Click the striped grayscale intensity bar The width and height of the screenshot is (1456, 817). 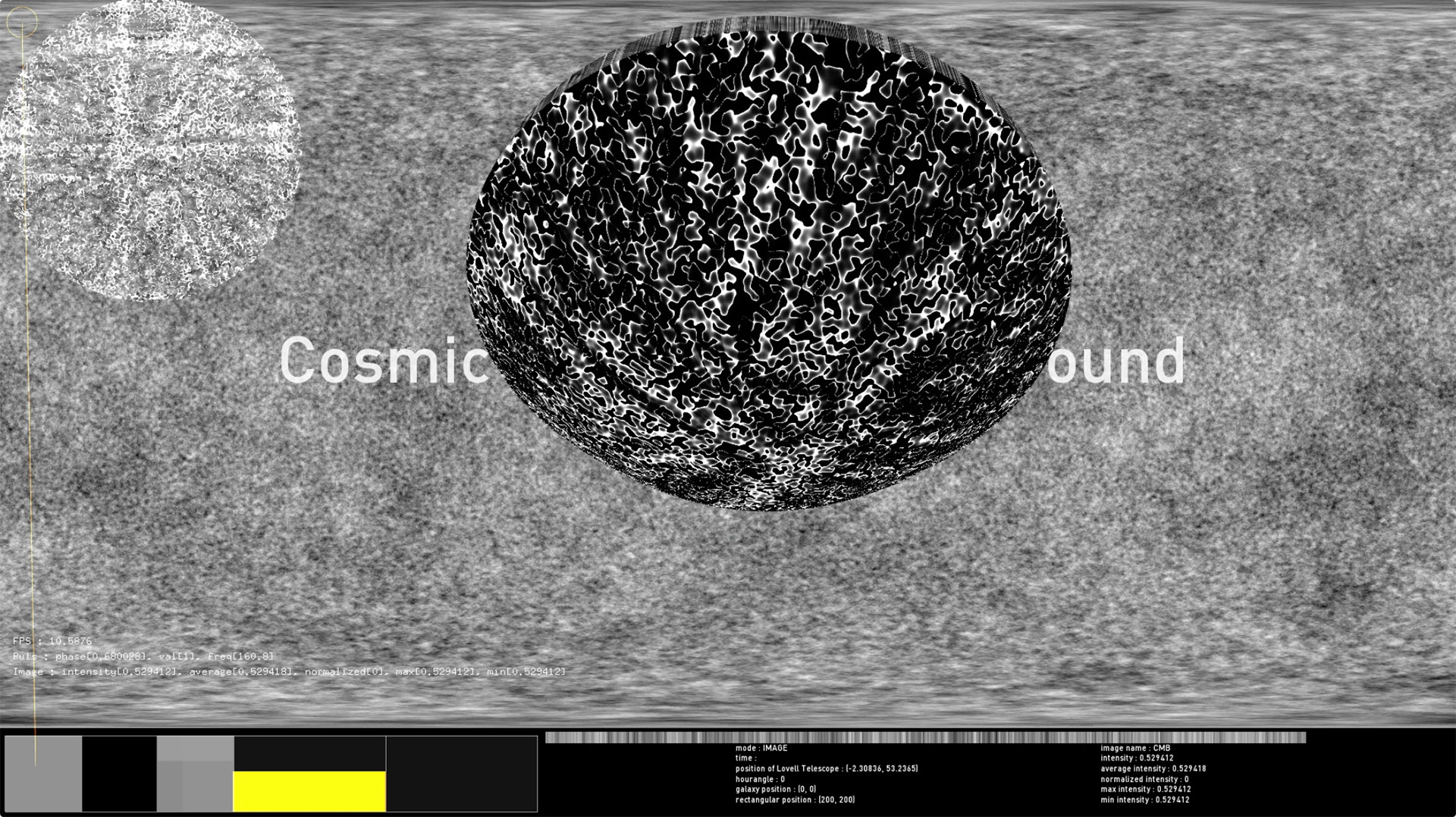coord(925,737)
